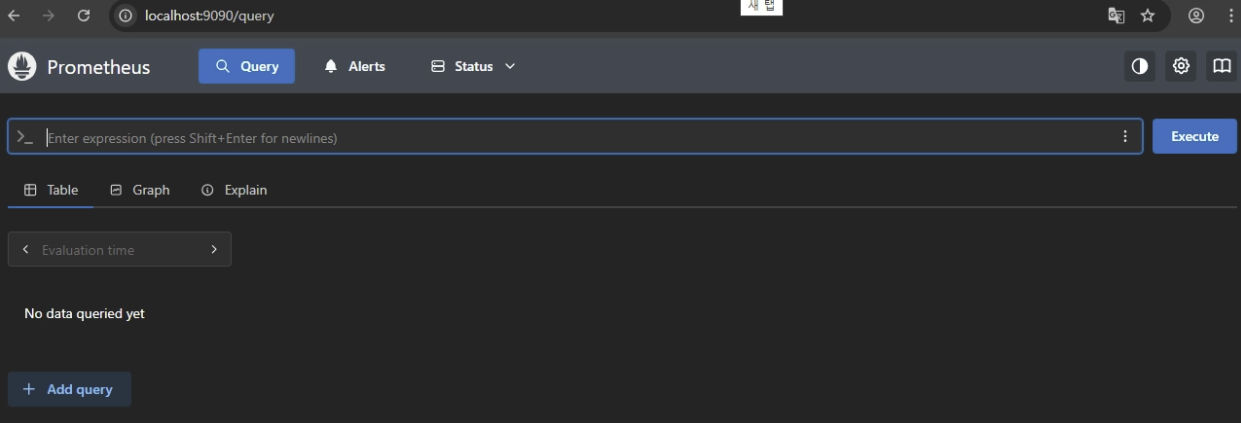Step evaluation time backward with left chevron
Image resolution: width=1241 pixels, height=423 pixels.
[x=25, y=249]
